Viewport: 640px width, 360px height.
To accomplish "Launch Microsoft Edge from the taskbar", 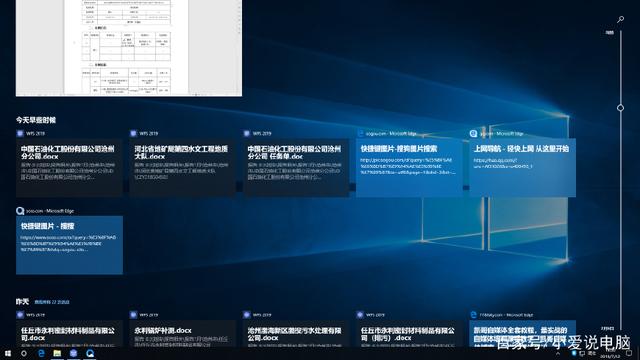I will tap(41, 353).
